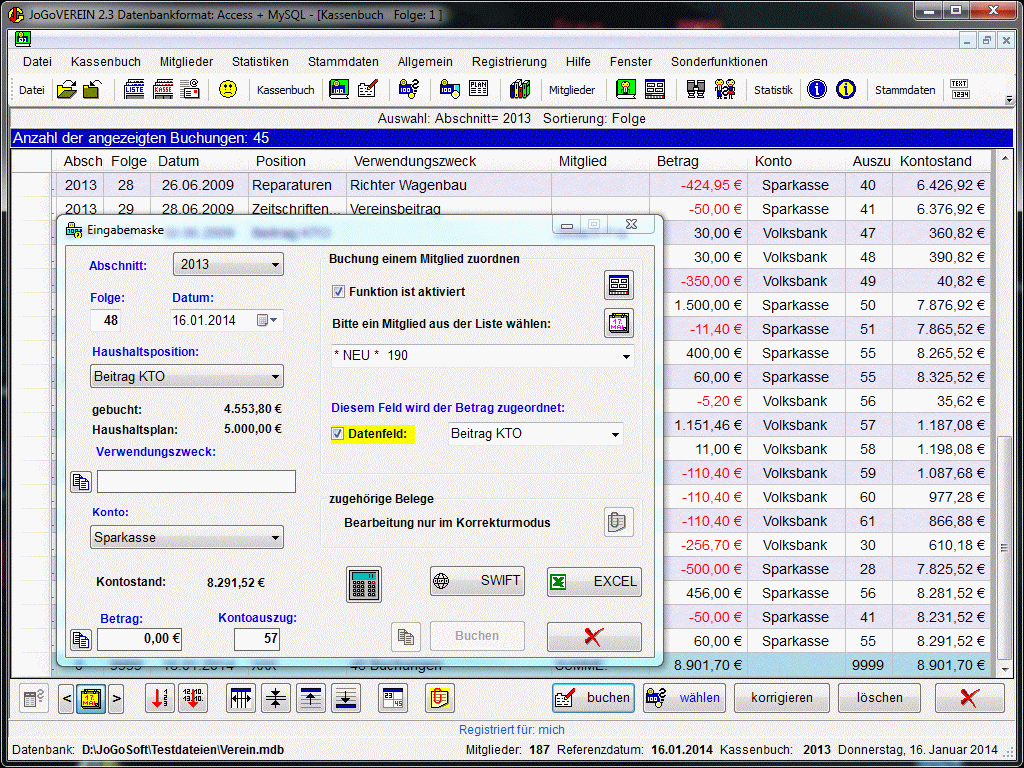Open the Mitglieder menu
The width and height of the screenshot is (1024, 768).
tap(187, 61)
